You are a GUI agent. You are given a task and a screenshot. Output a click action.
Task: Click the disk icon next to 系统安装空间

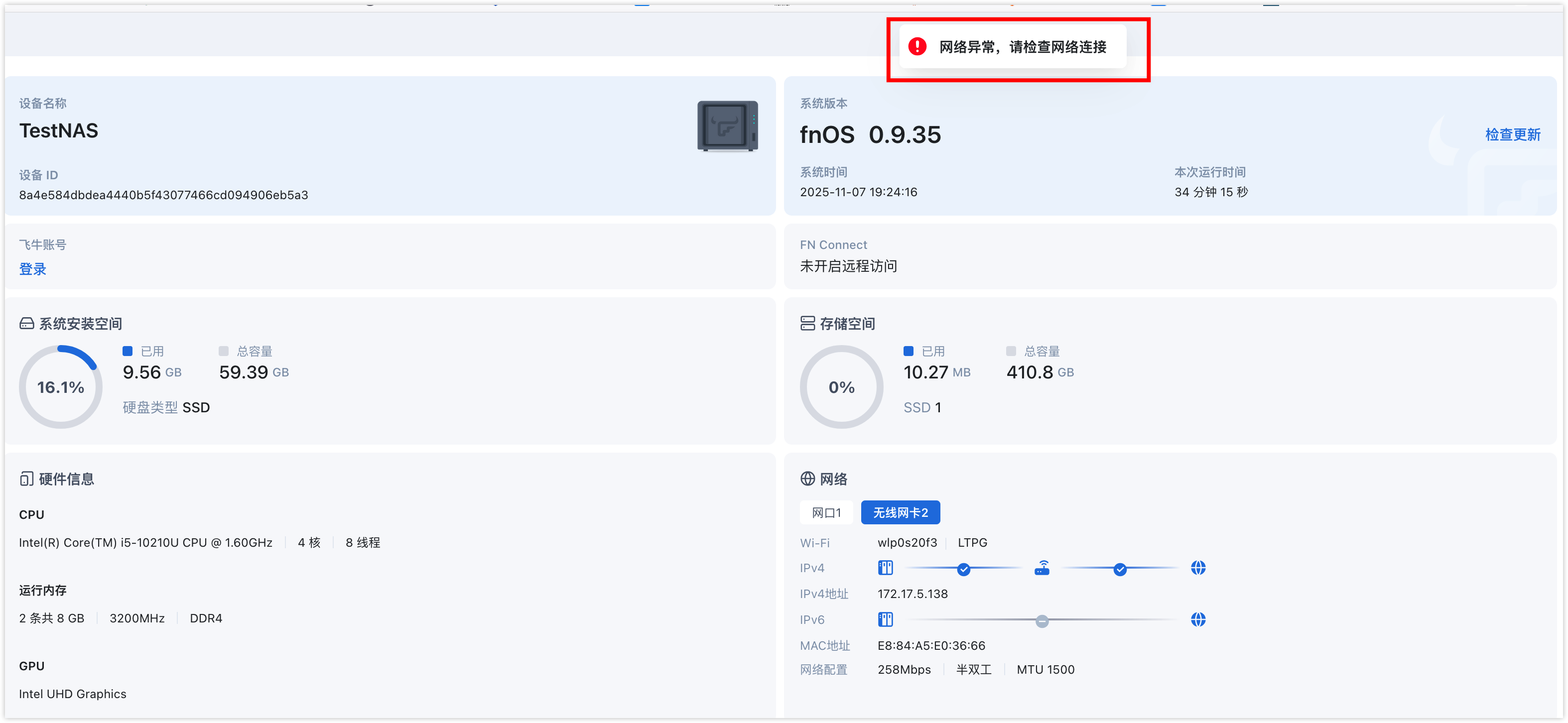(x=26, y=323)
